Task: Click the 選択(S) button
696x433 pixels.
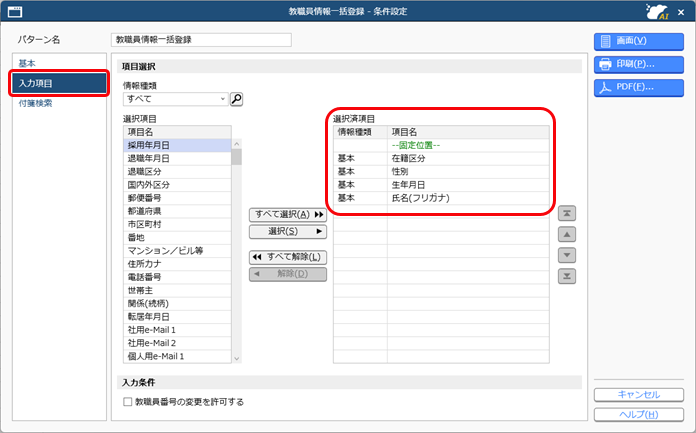Action: (288, 231)
